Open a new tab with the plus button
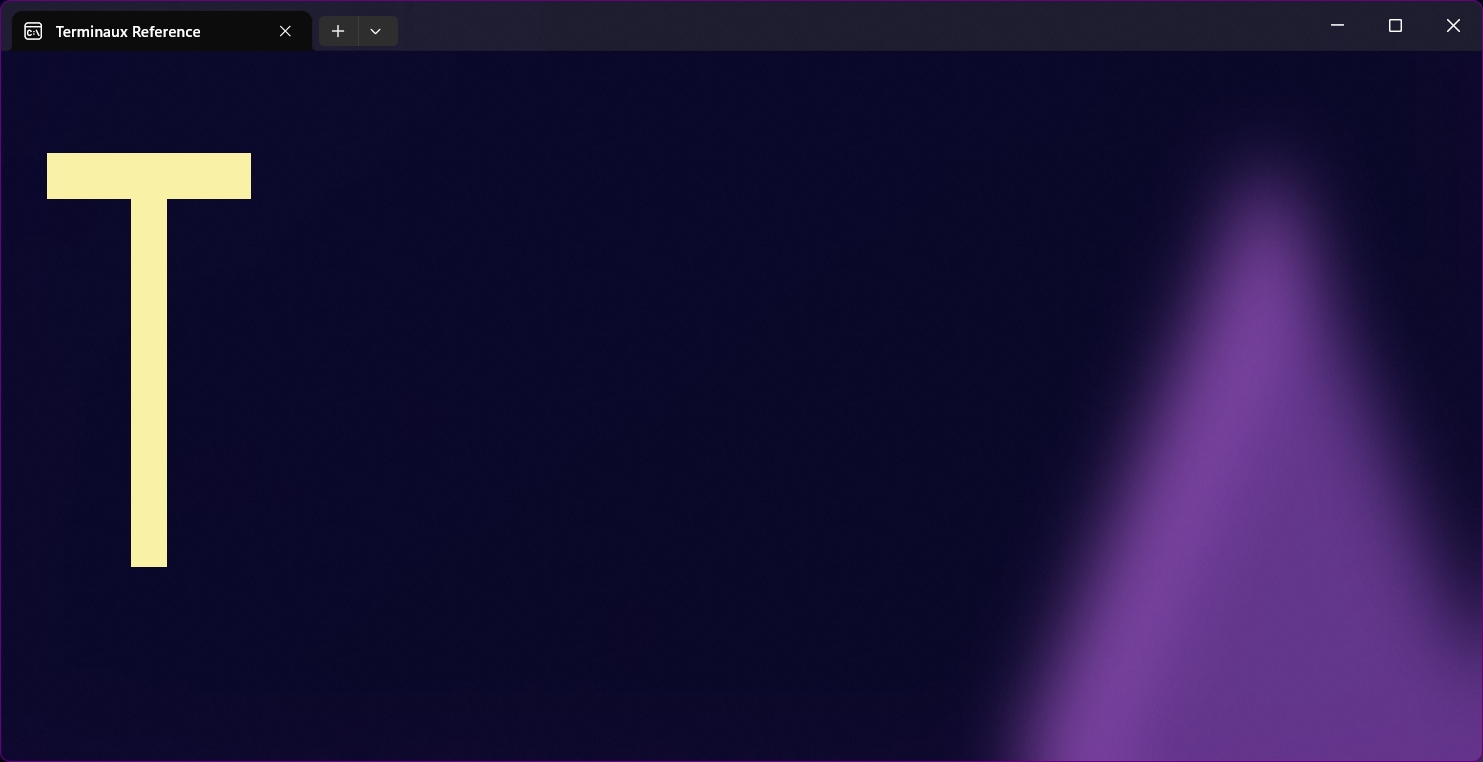The height and width of the screenshot is (762, 1483). click(x=338, y=31)
